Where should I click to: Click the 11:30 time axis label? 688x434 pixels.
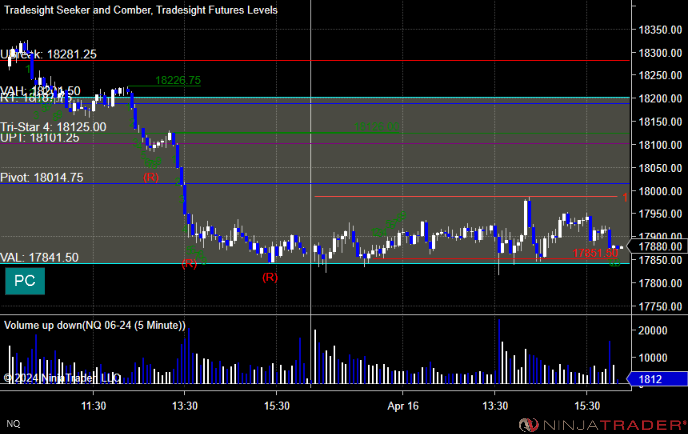click(93, 406)
